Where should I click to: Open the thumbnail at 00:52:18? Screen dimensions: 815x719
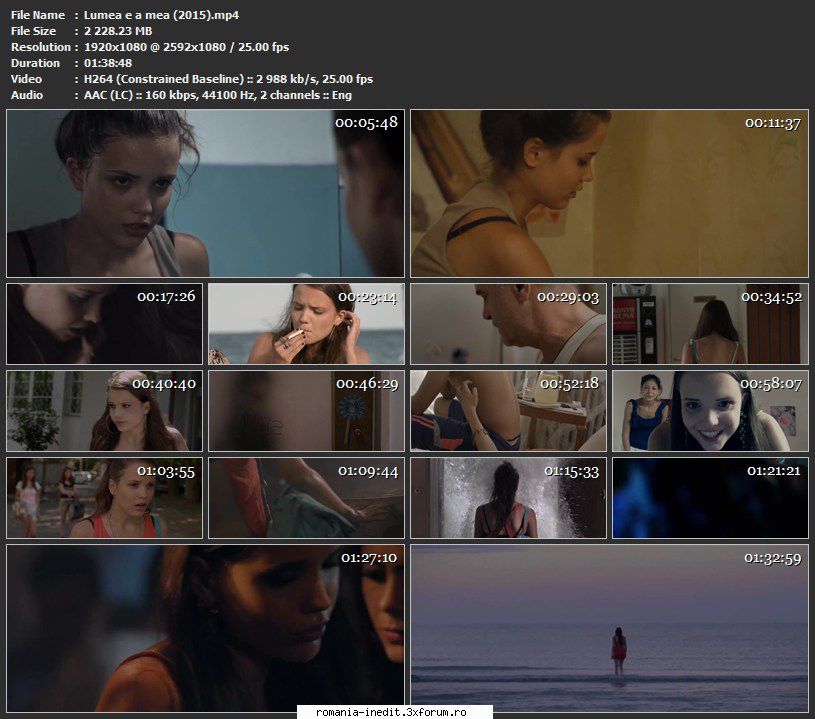click(x=508, y=411)
